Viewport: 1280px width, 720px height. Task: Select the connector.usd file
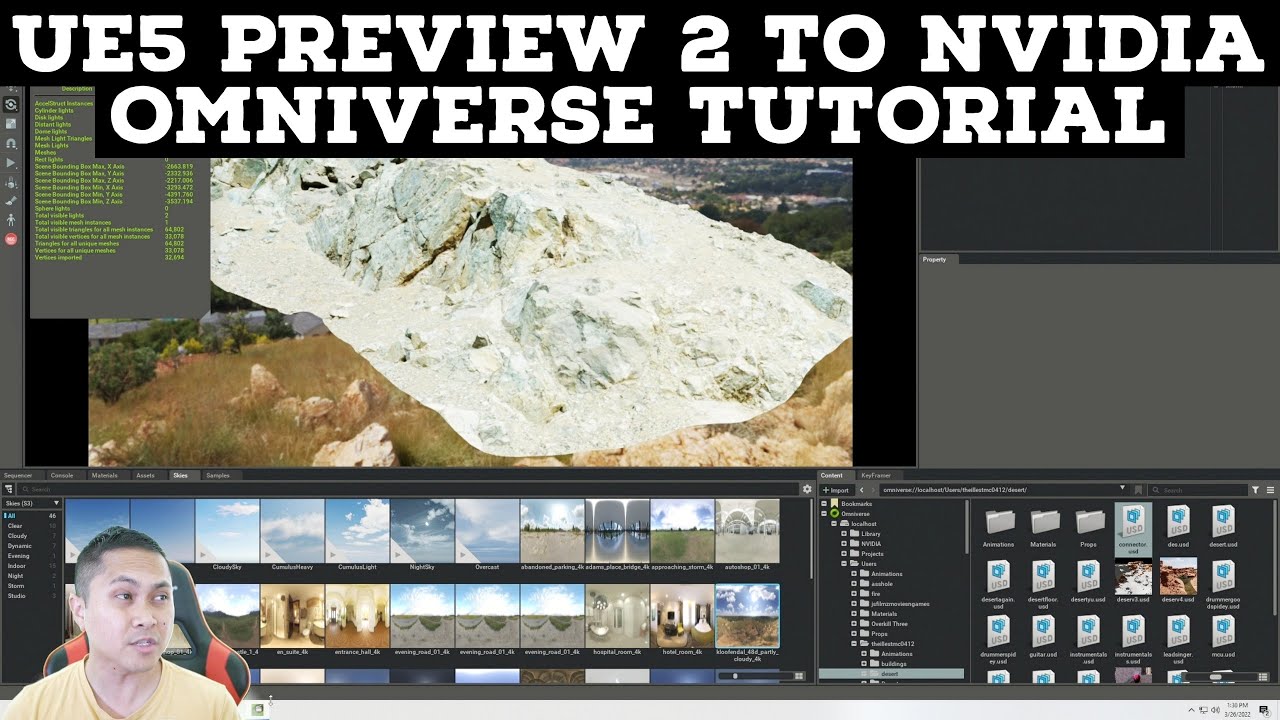[x=1133, y=530]
